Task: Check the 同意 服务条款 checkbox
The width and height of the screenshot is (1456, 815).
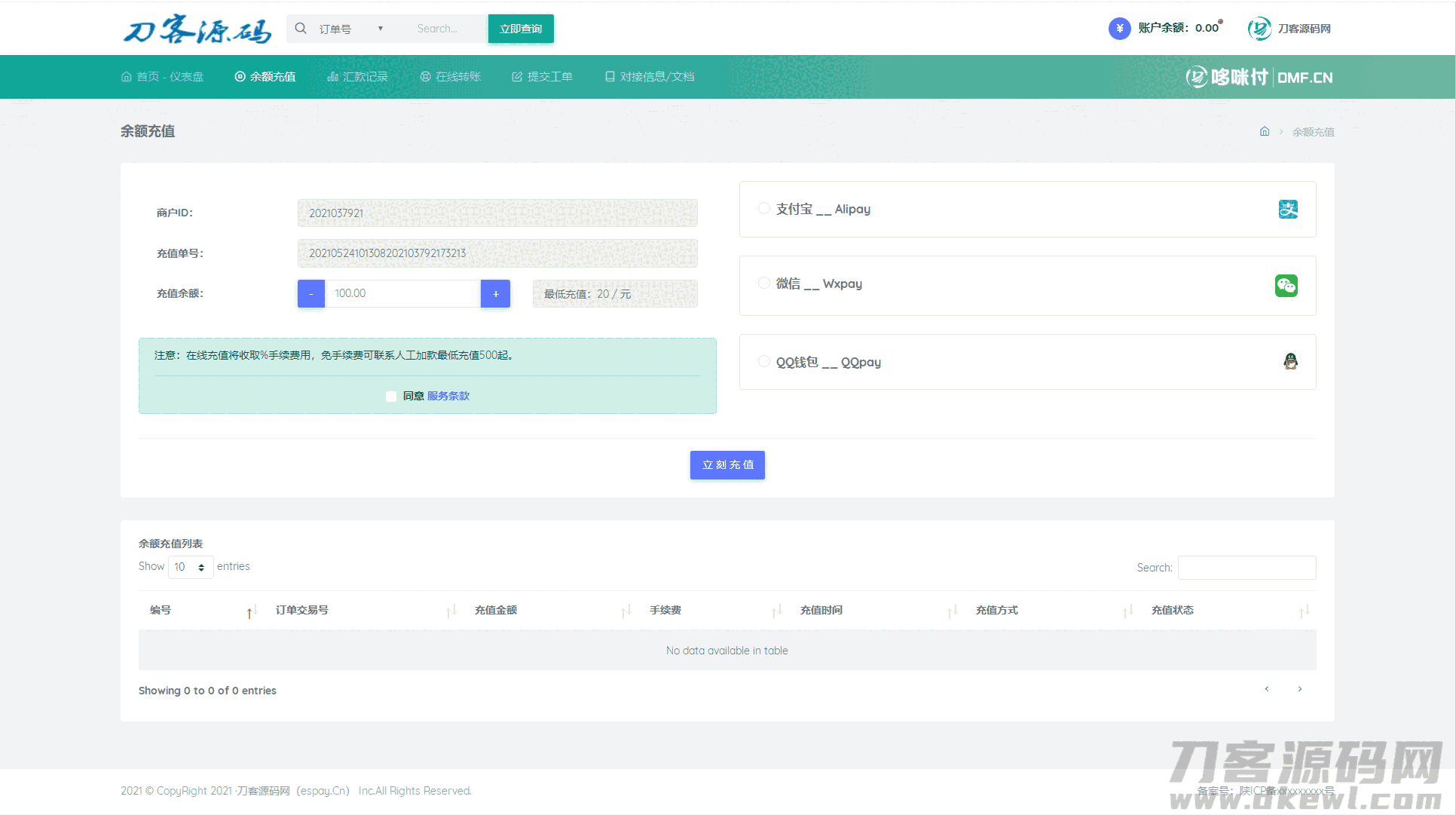Action: tap(391, 397)
